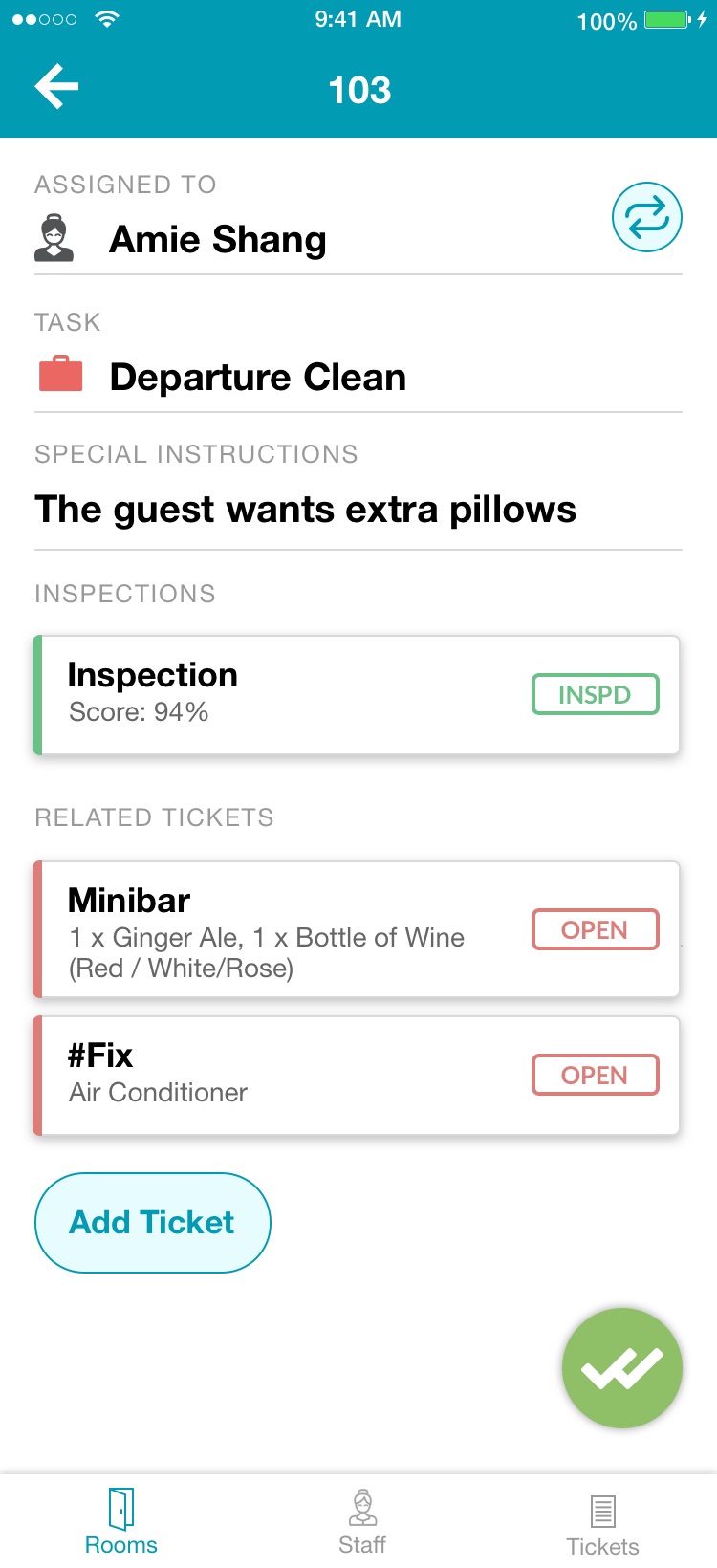Tap the Staff person icon
This screenshot has width=717, height=1568.
[x=362, y=1508]
